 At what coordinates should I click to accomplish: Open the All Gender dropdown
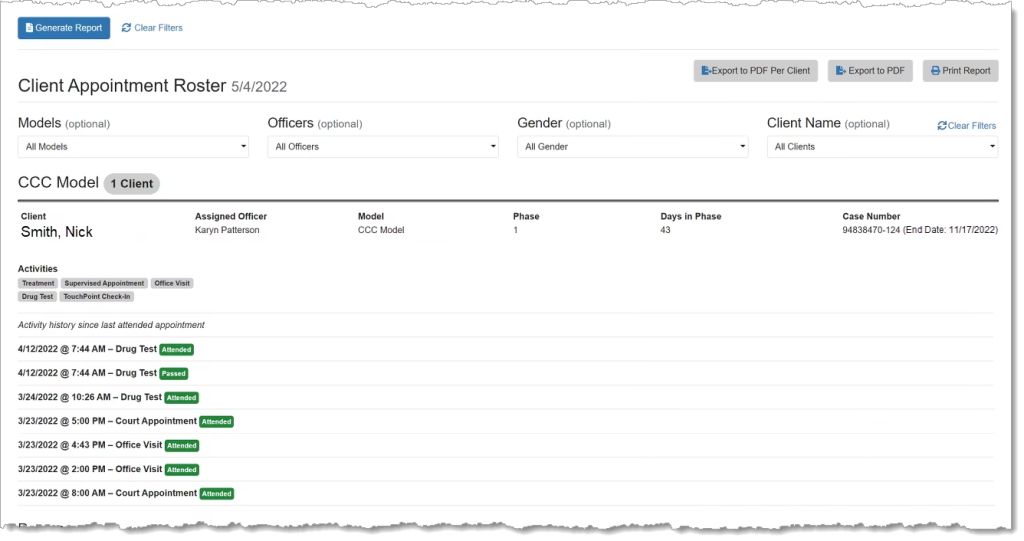pos(632,147)
